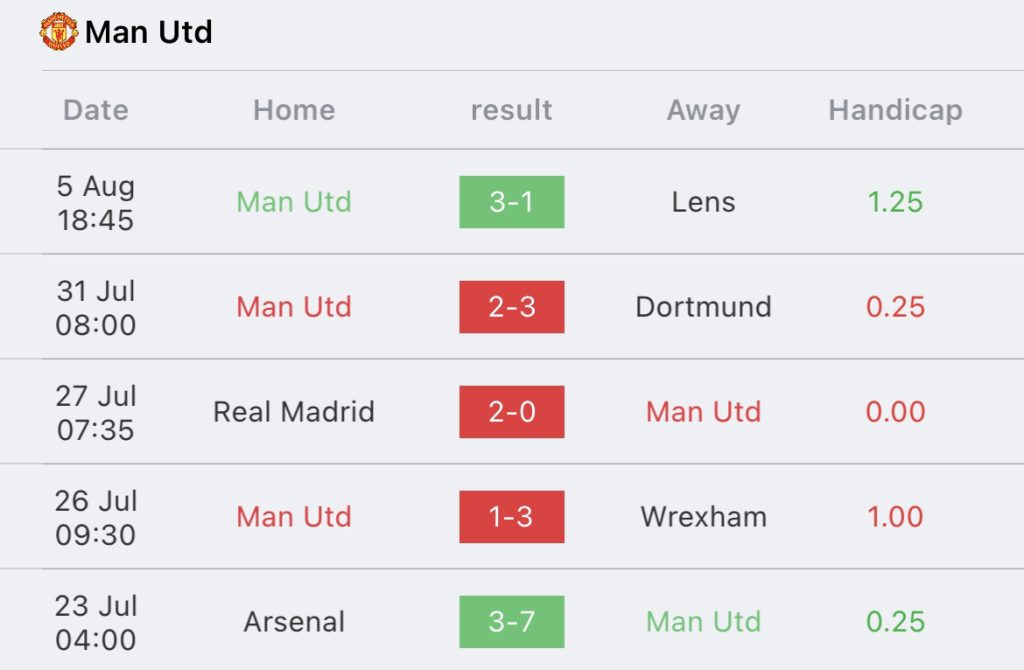Click the Home column header
The width and height of the screenshot is (1024, 670).
click(x=294, y=110)
